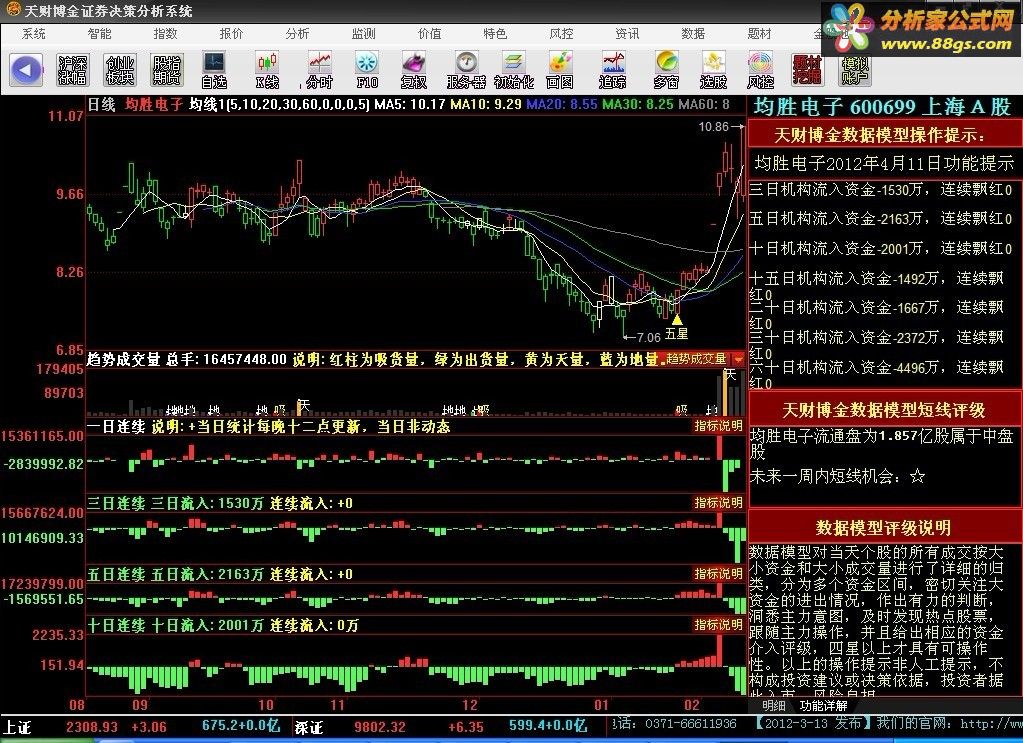Open the 沪深涨幅 ranking button
This screenshot has width=1023, height=743.
click(x=72, y=70)
